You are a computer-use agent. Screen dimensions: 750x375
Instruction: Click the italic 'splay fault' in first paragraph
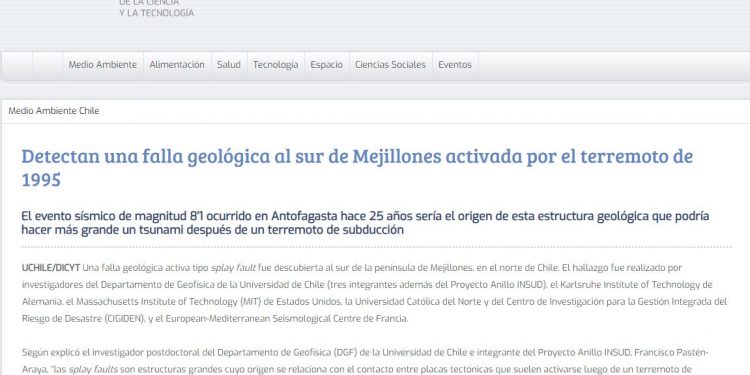click(233, 268)
